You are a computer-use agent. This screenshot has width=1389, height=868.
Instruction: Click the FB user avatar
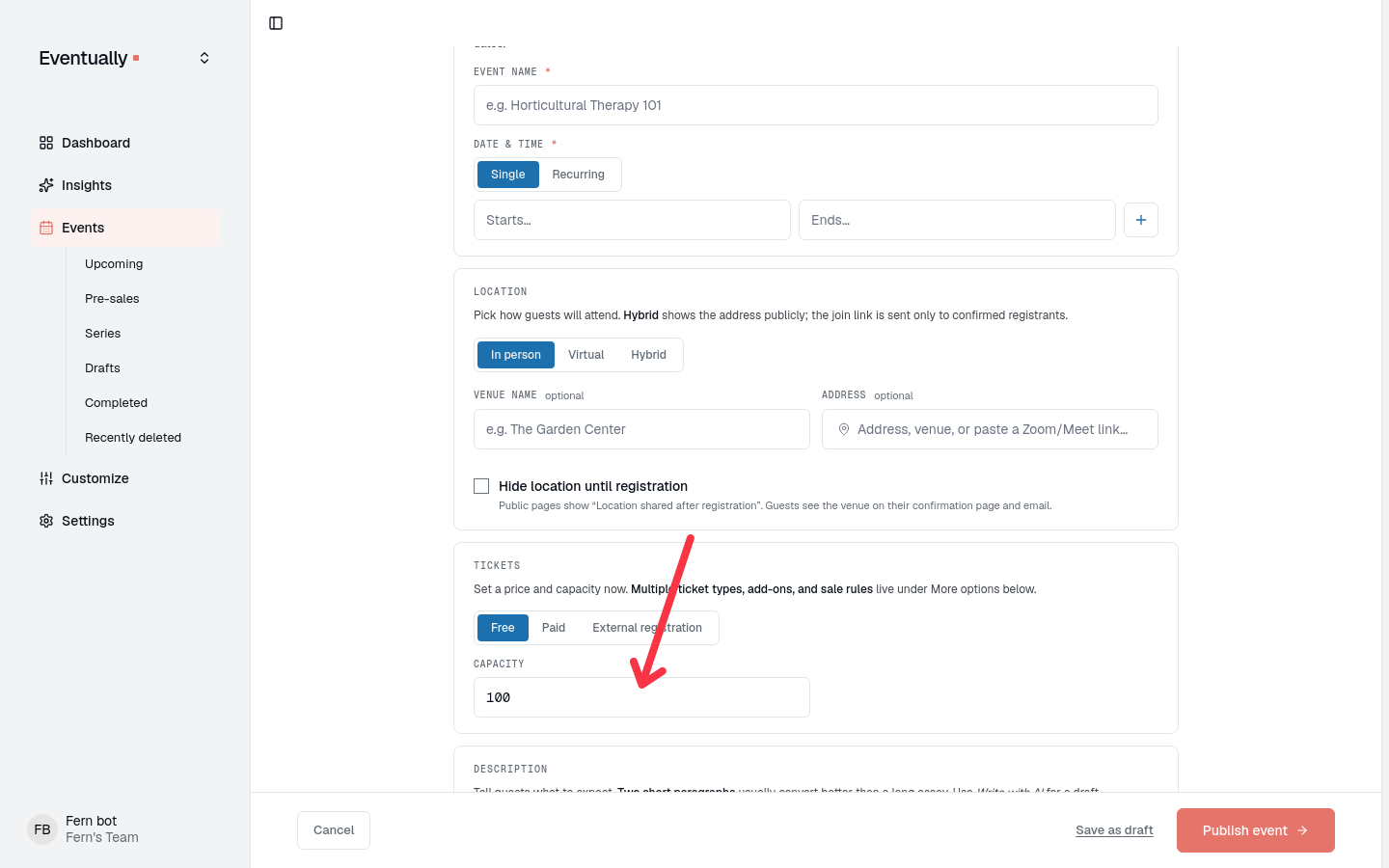(42, 829)
